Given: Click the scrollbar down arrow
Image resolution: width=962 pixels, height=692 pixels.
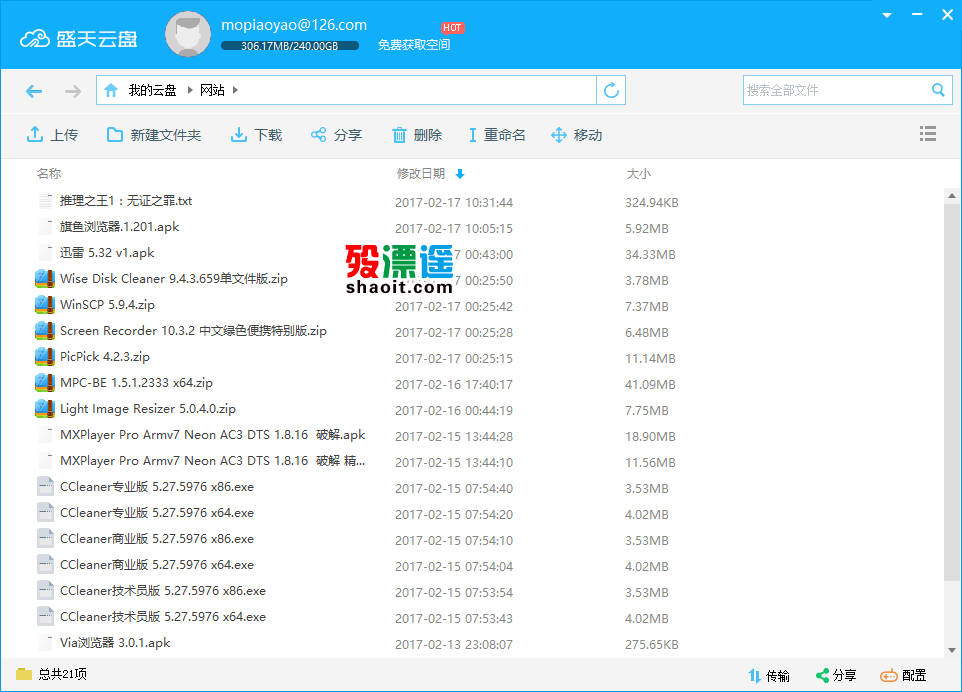Looking at the screenshot, I should (952, 650).
